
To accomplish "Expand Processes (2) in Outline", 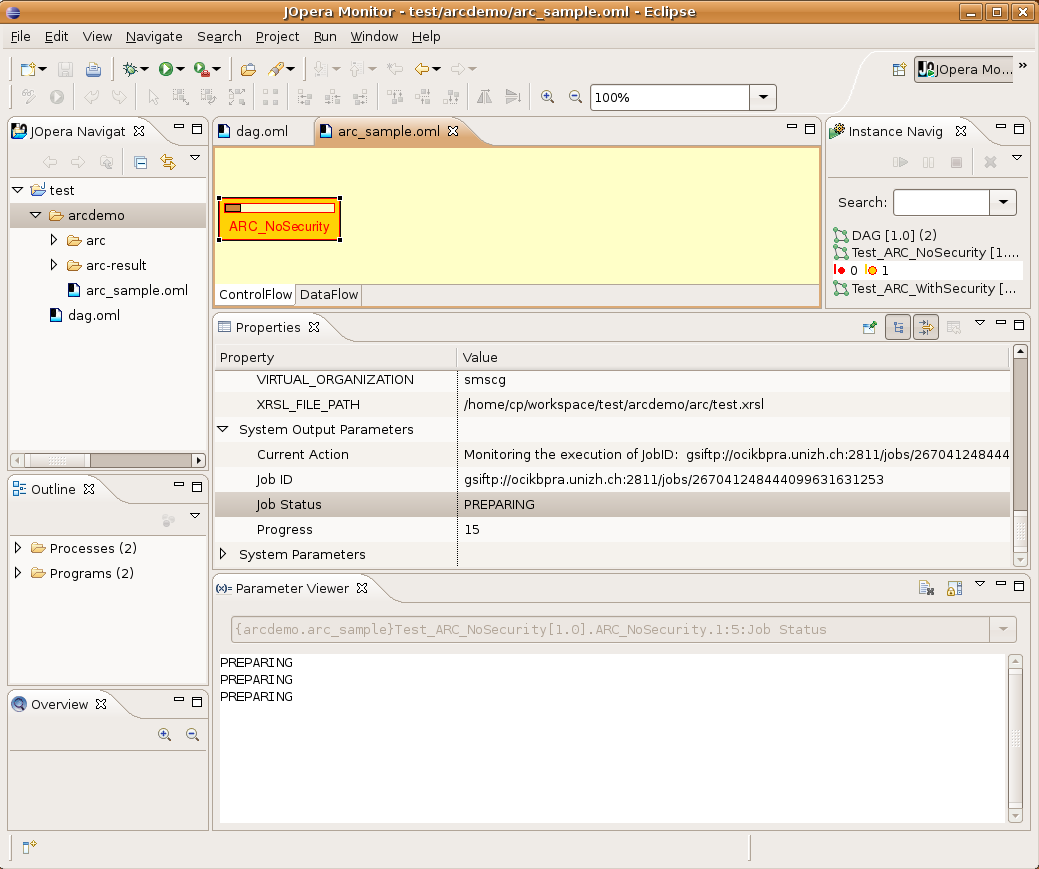I will [x=18, y=548].
